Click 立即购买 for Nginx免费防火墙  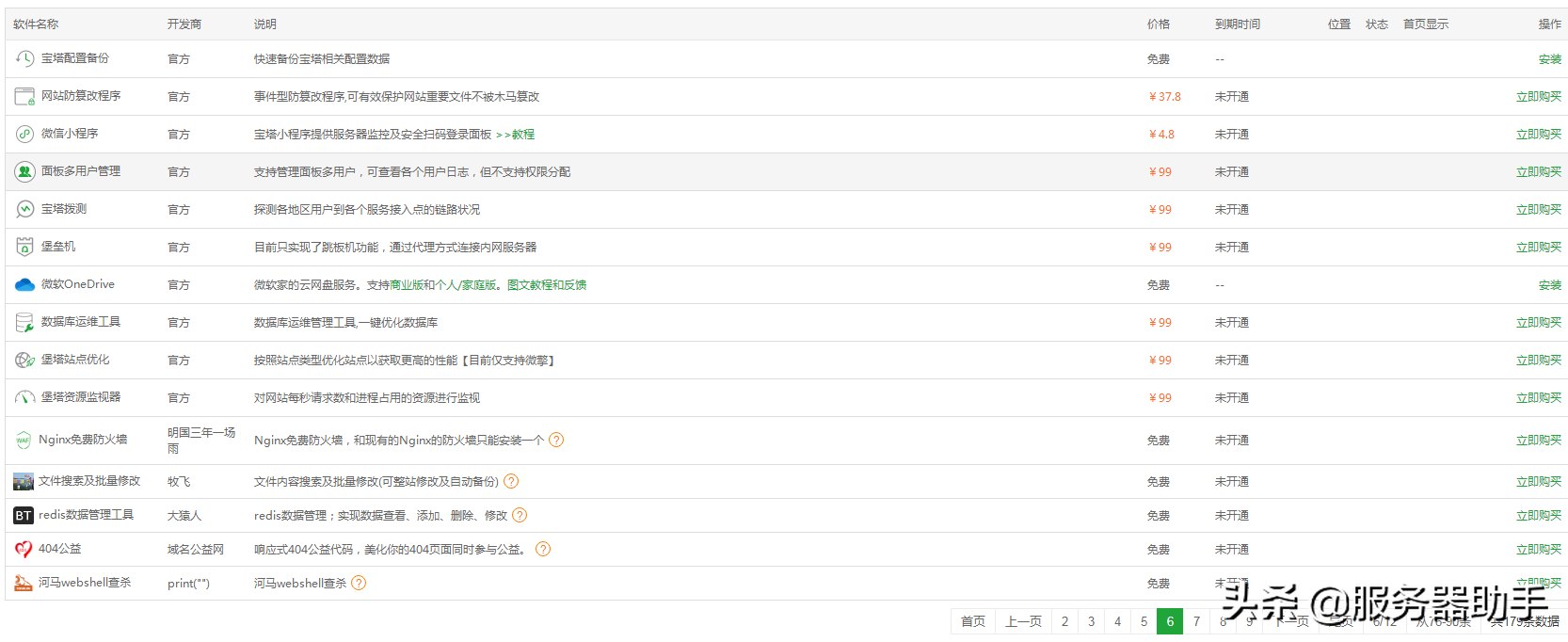click(1538, 440)
